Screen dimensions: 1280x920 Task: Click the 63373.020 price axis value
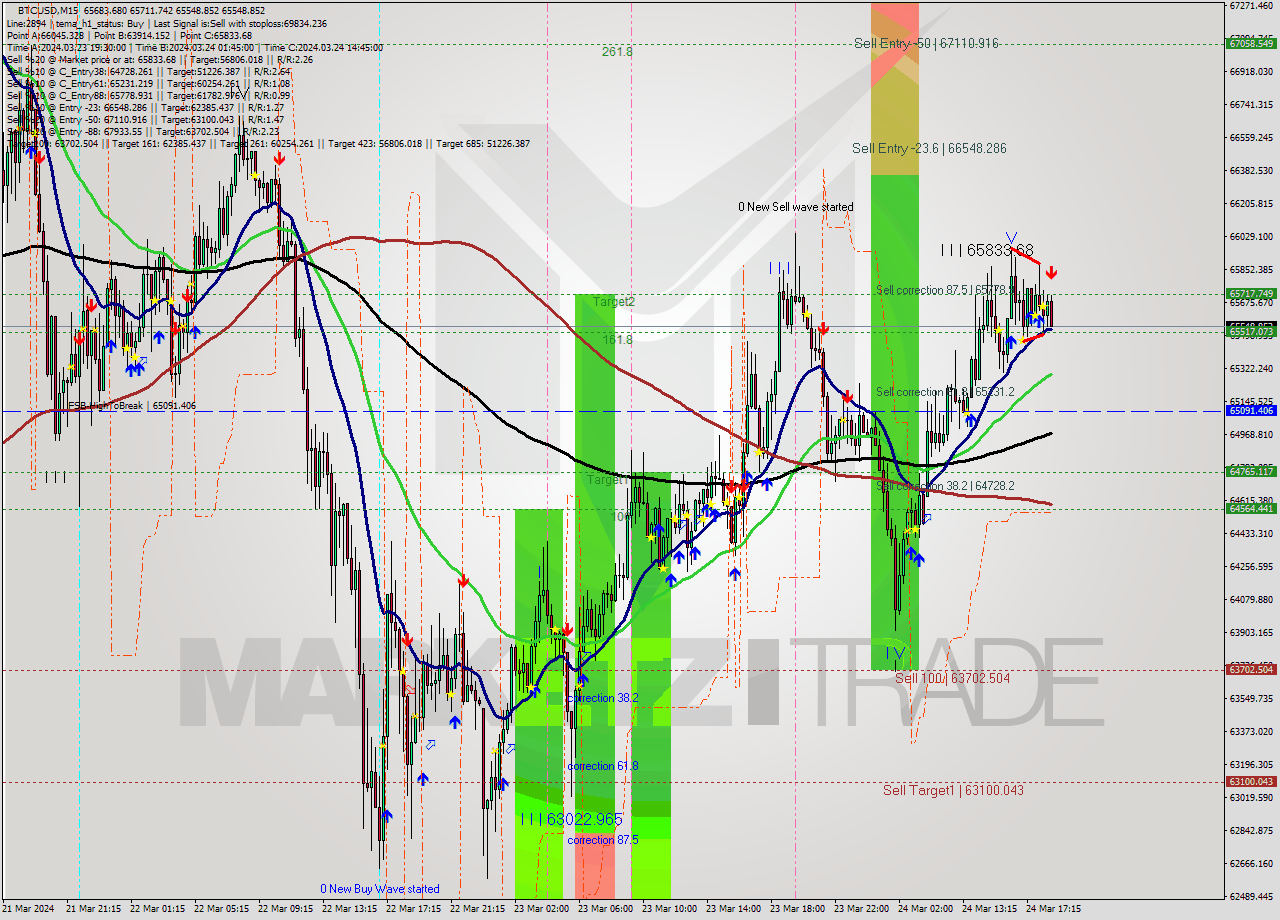[1250, 732]
